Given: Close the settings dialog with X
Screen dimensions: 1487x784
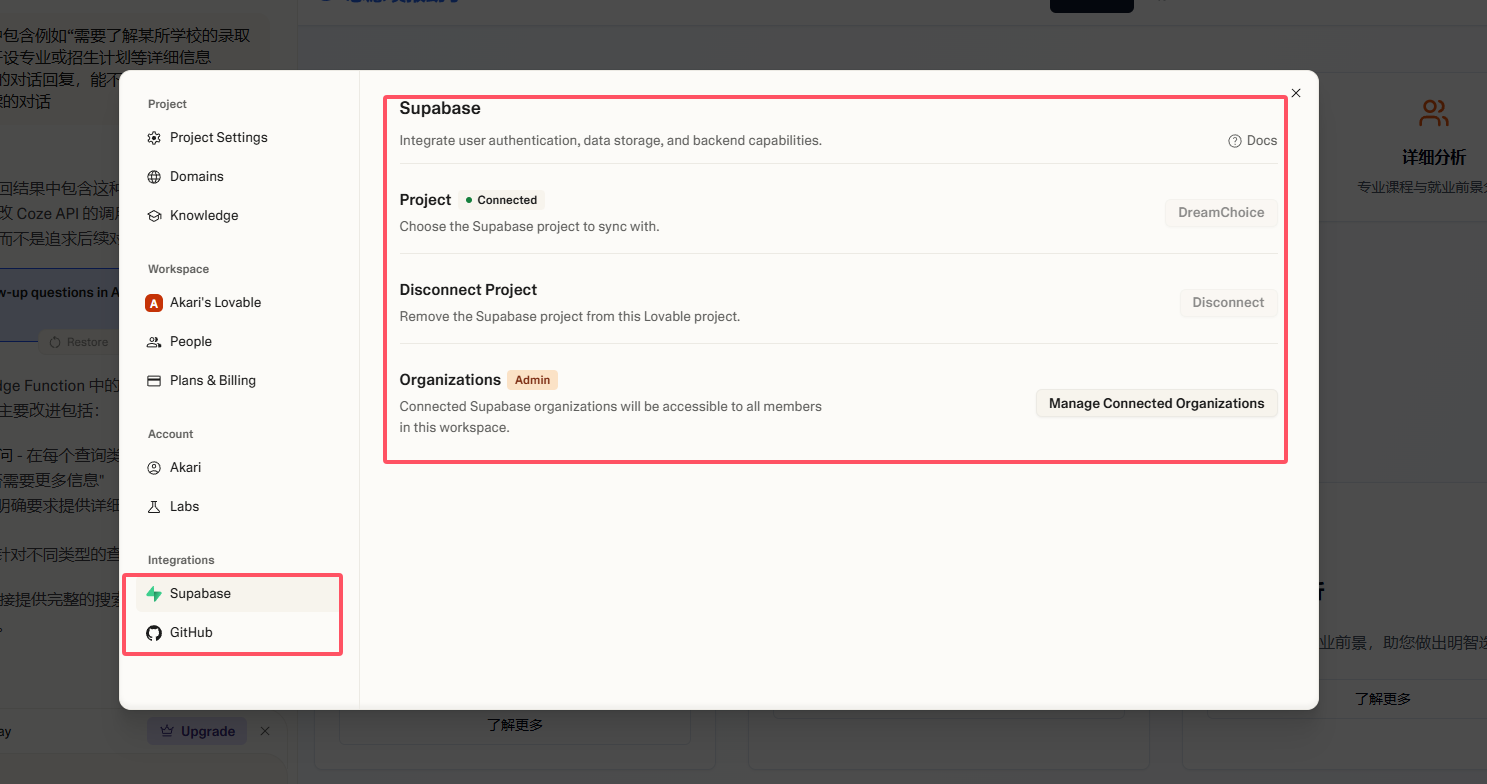Looking at the screenshot, I should click(1296, 93).
